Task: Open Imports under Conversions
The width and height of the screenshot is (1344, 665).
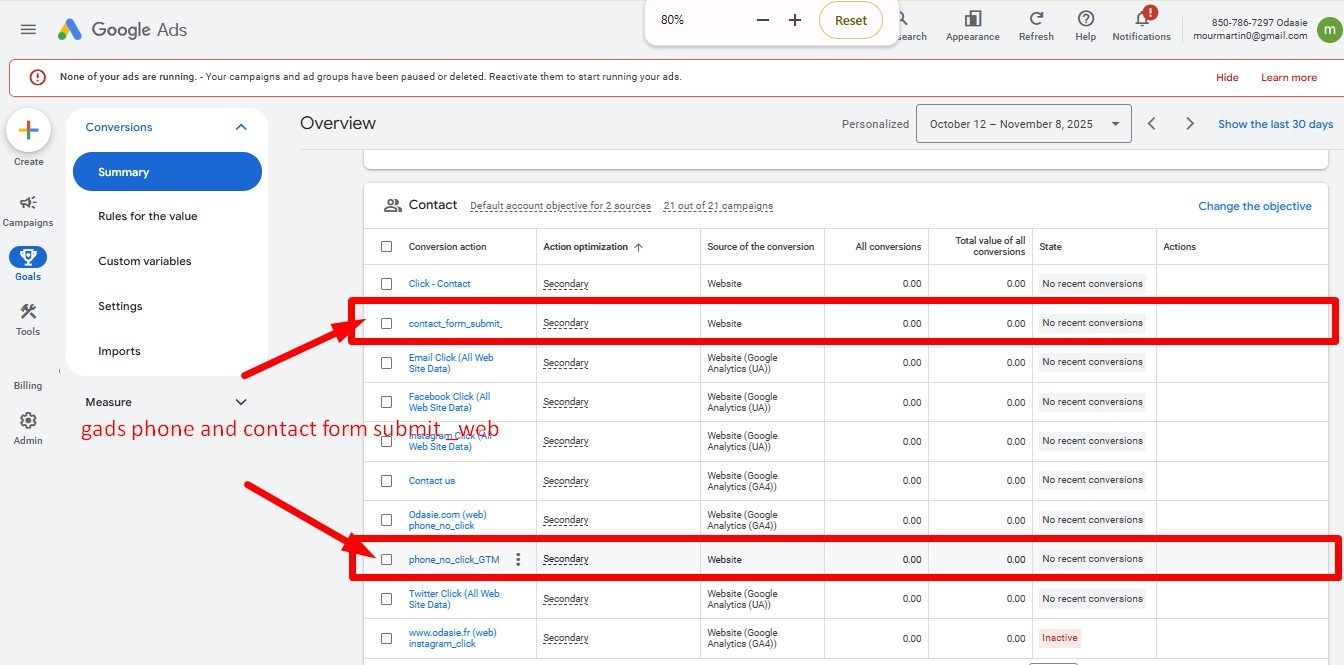Action: tap(119, 351)
